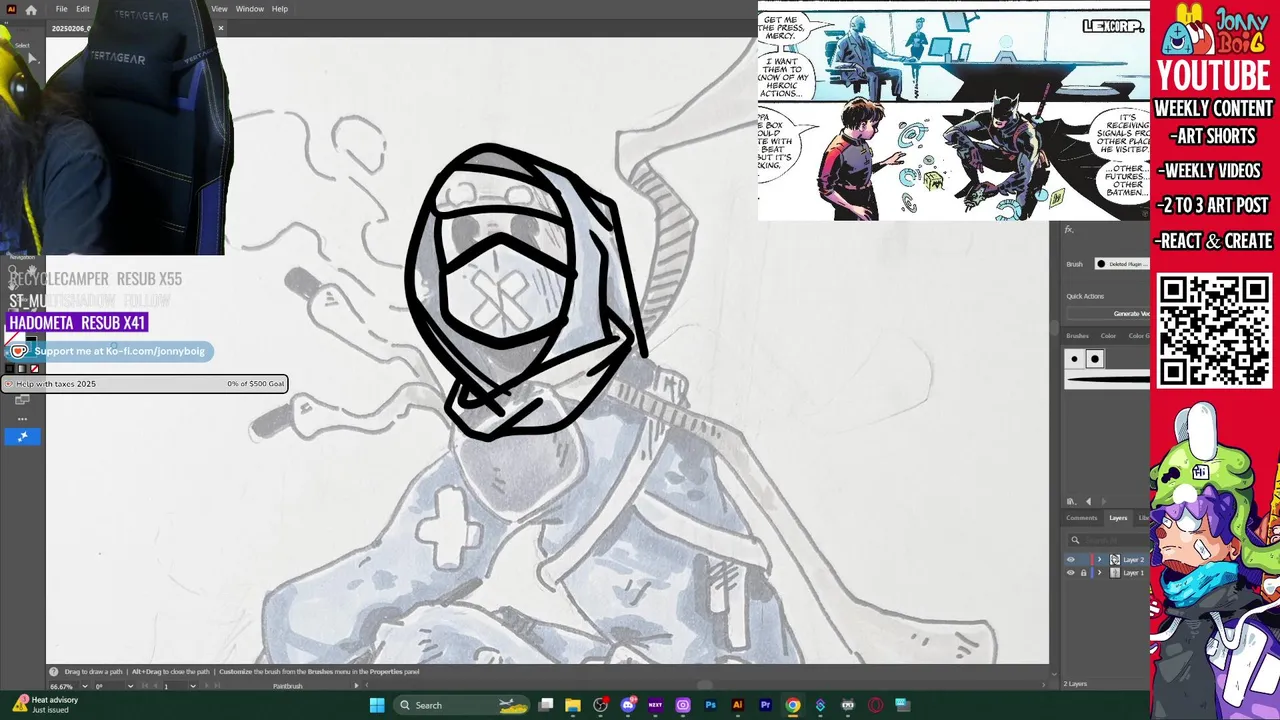Open OBS Studio from the taskbar
Viewport: 1280px width, 720px height.
pos(600,705)
